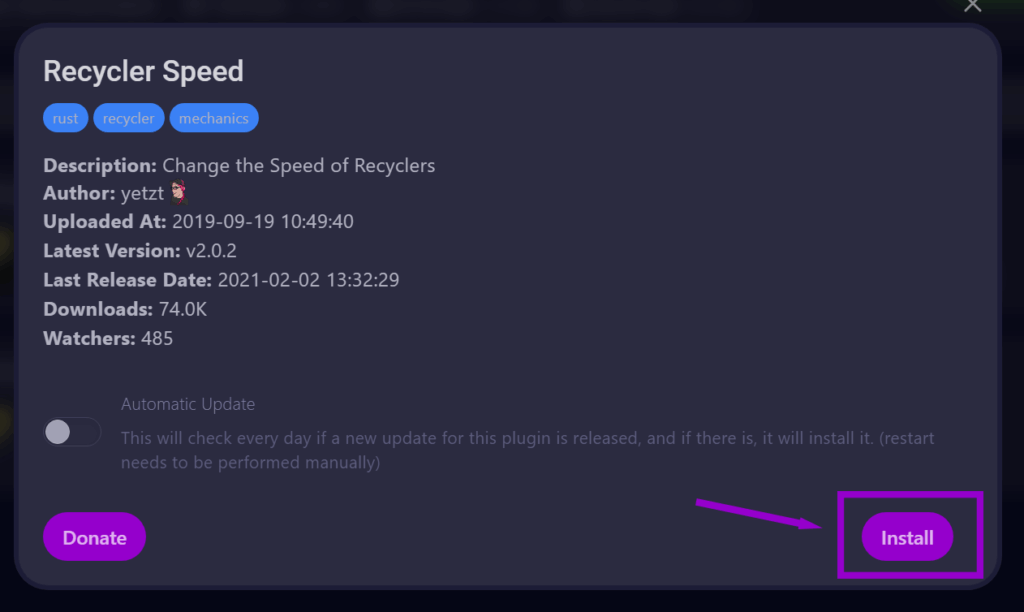
Task: Click "Change the Speed of Recyclers" description
Action: point(298,166)
